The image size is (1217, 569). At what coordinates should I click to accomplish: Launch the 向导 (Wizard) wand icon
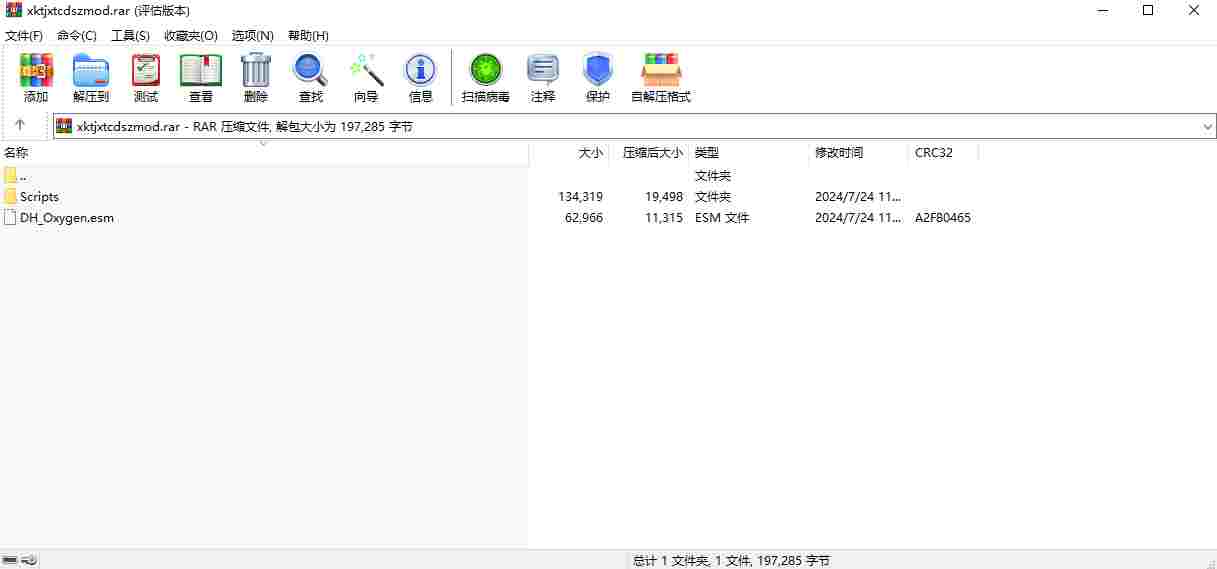point(366,78)
